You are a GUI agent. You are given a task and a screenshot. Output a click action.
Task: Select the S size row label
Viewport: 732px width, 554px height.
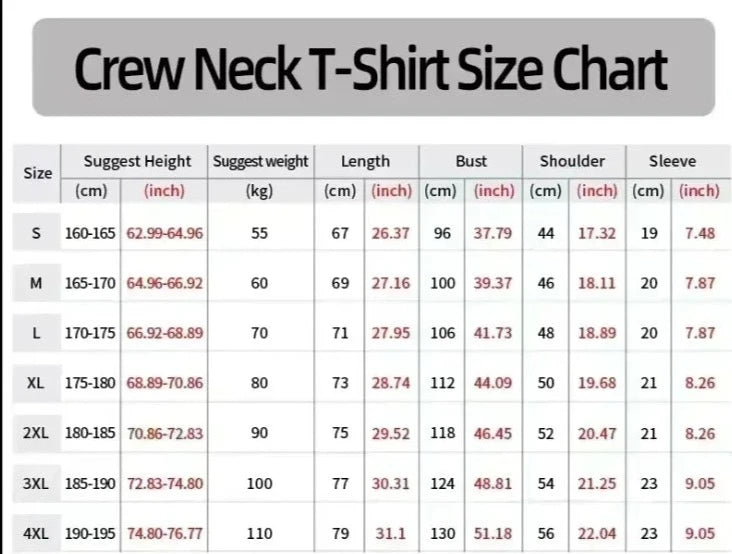point(37,233)
